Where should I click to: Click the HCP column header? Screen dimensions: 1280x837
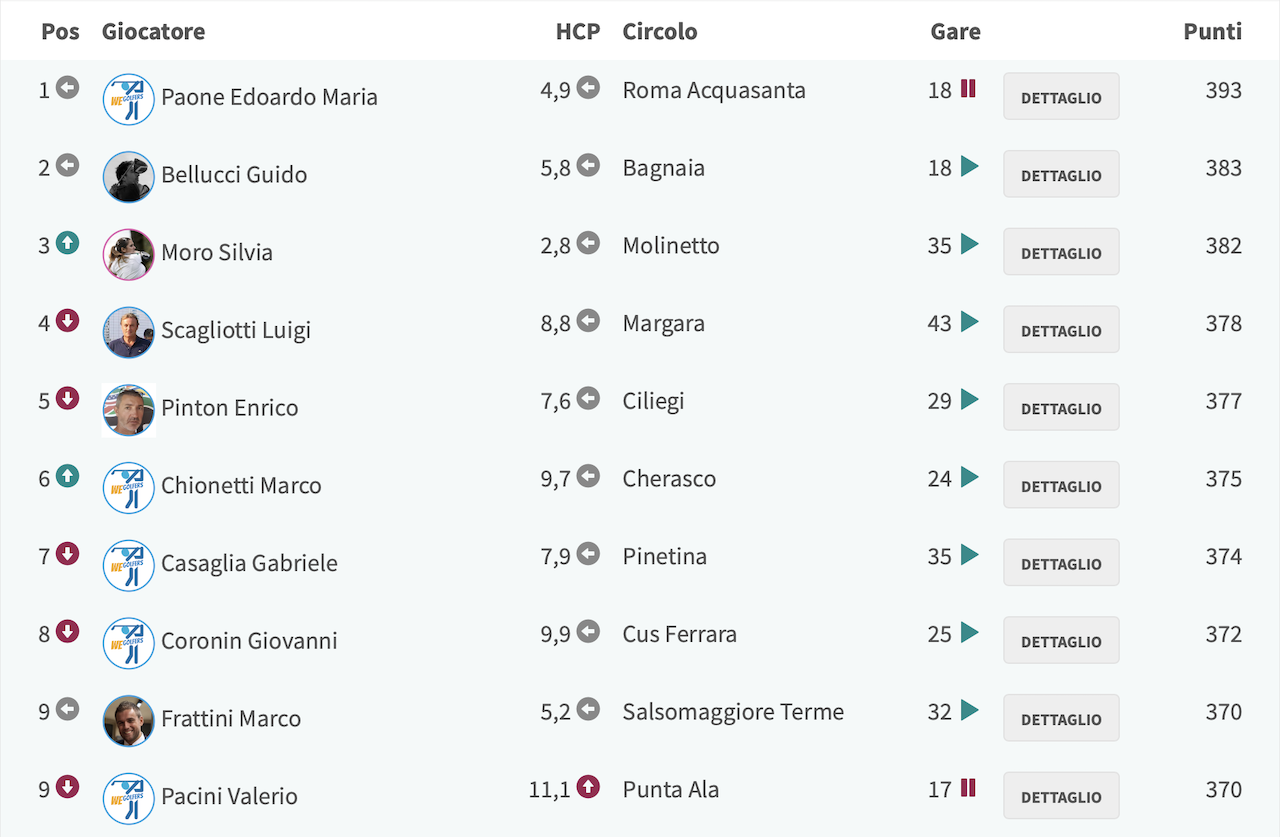[578, 31]
